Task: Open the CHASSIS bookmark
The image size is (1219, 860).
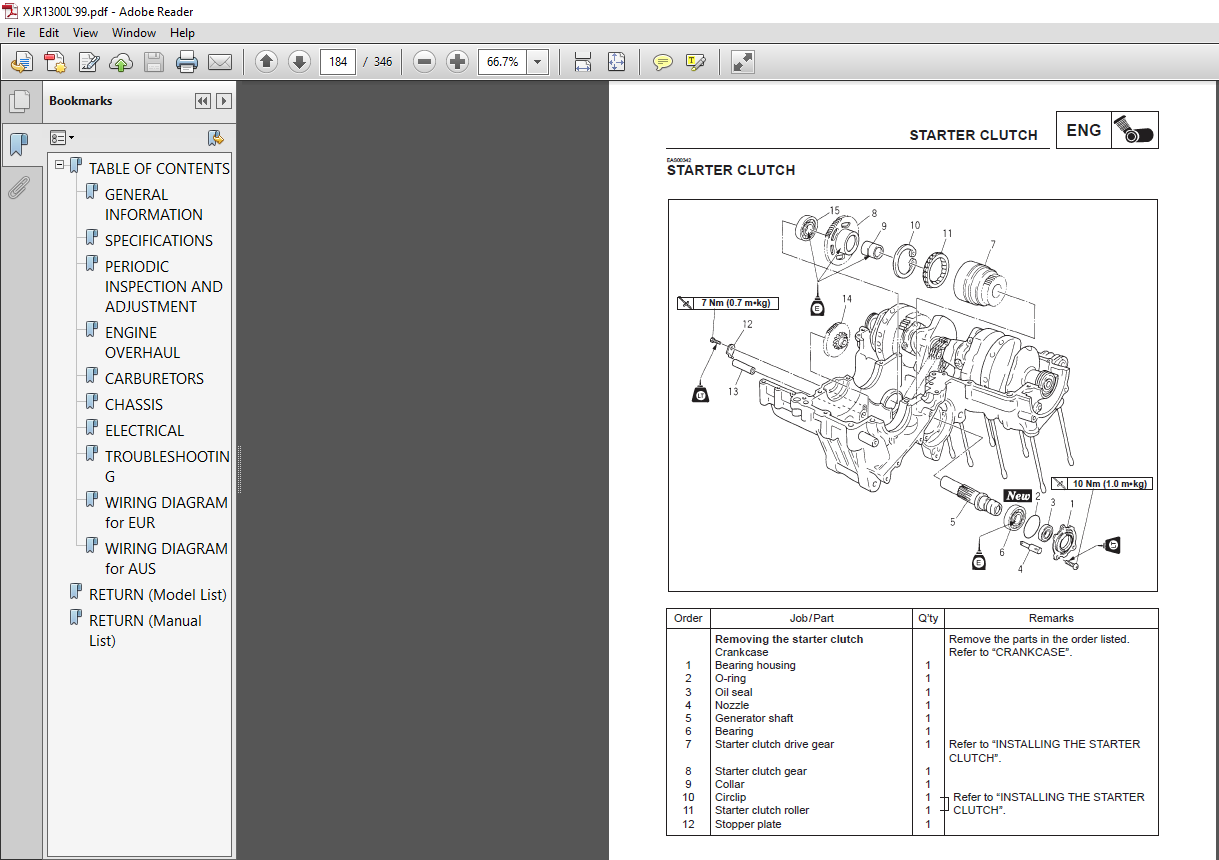Action: coord(134,404)
